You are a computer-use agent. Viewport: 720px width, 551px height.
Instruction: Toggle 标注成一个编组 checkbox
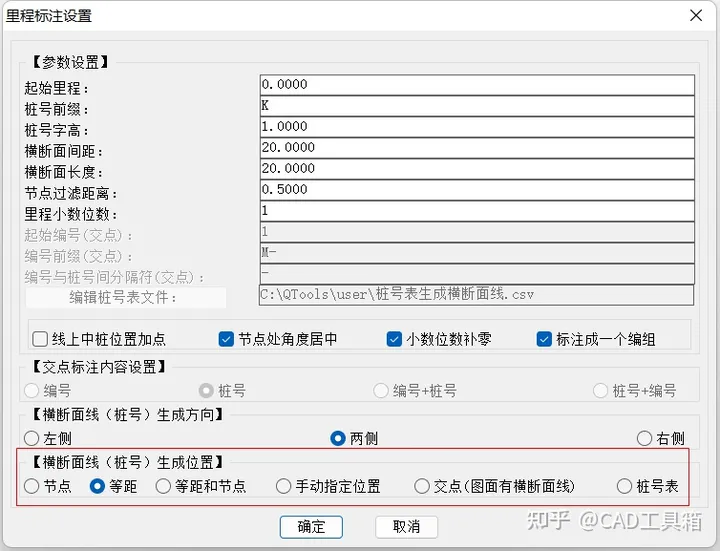point(544,339)
